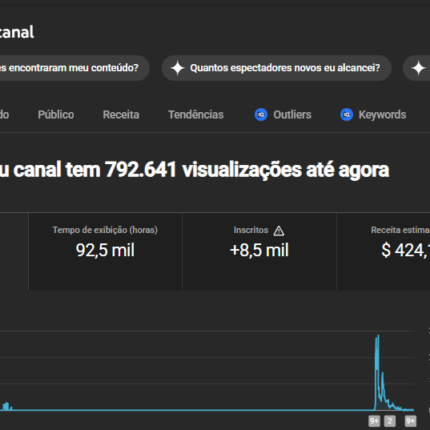Click the blue icon beside Keywords
The width and height of the screenshot is (430, 430).
[347, 115]
